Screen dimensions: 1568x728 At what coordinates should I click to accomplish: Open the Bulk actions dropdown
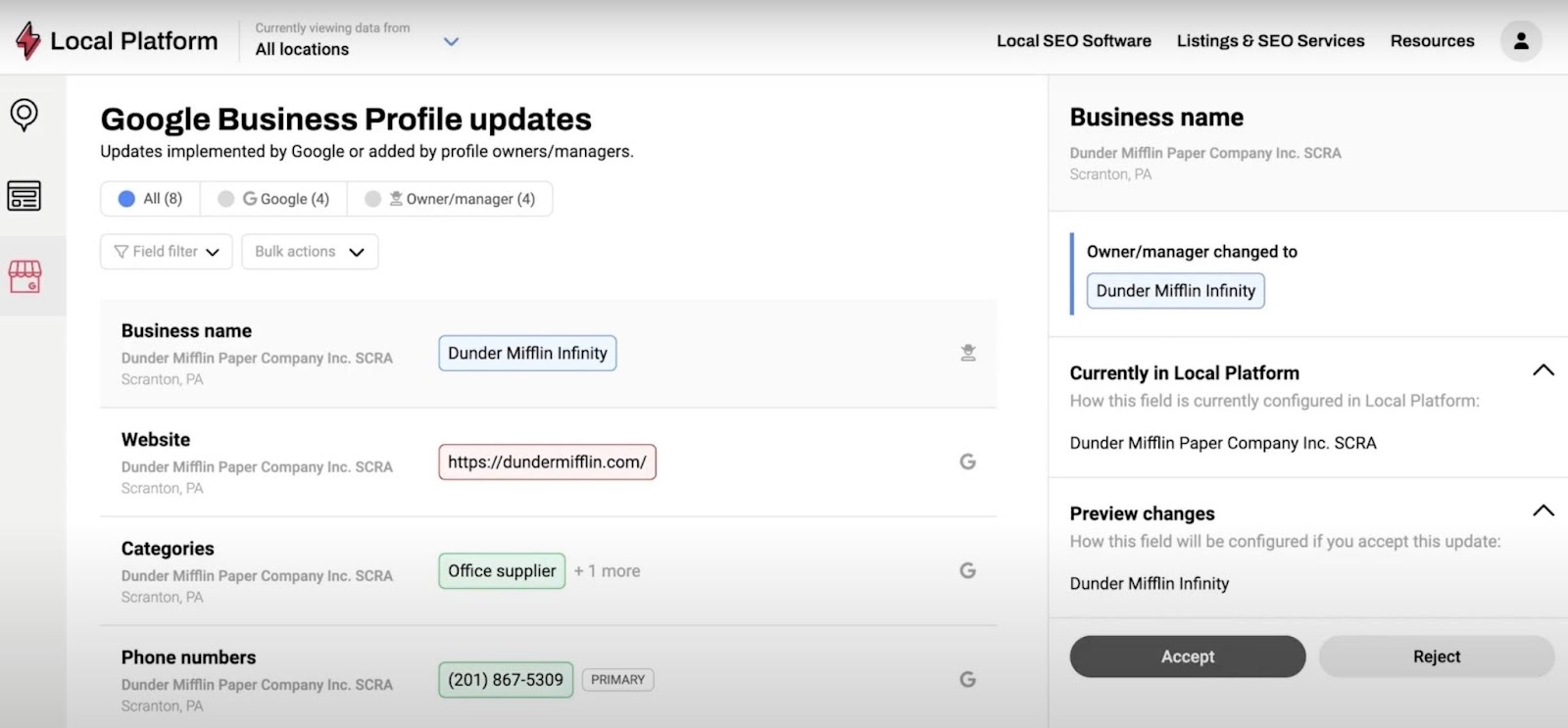310,252
